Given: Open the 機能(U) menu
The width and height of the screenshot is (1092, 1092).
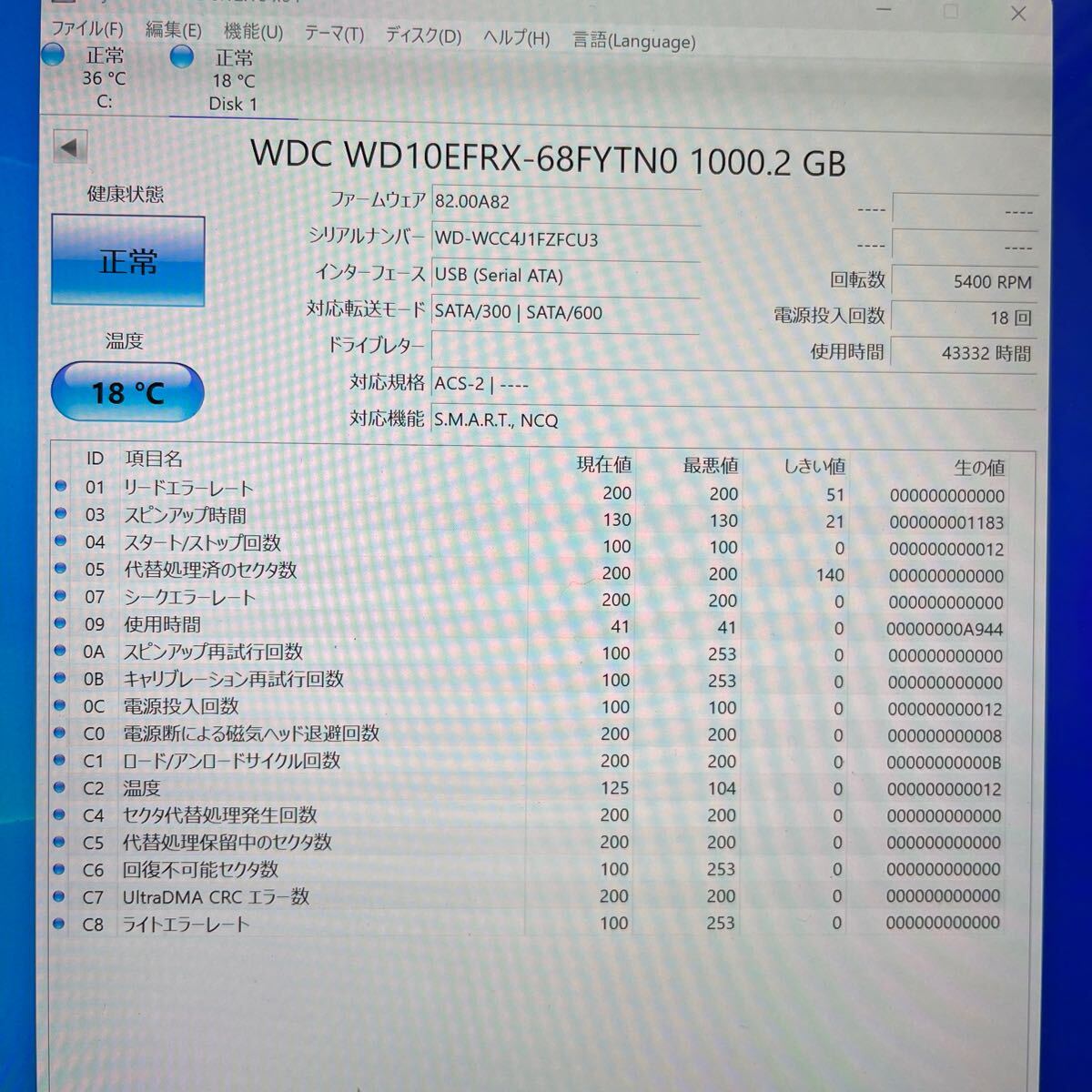Looking at the screenshot, I should tap(254, 32).
